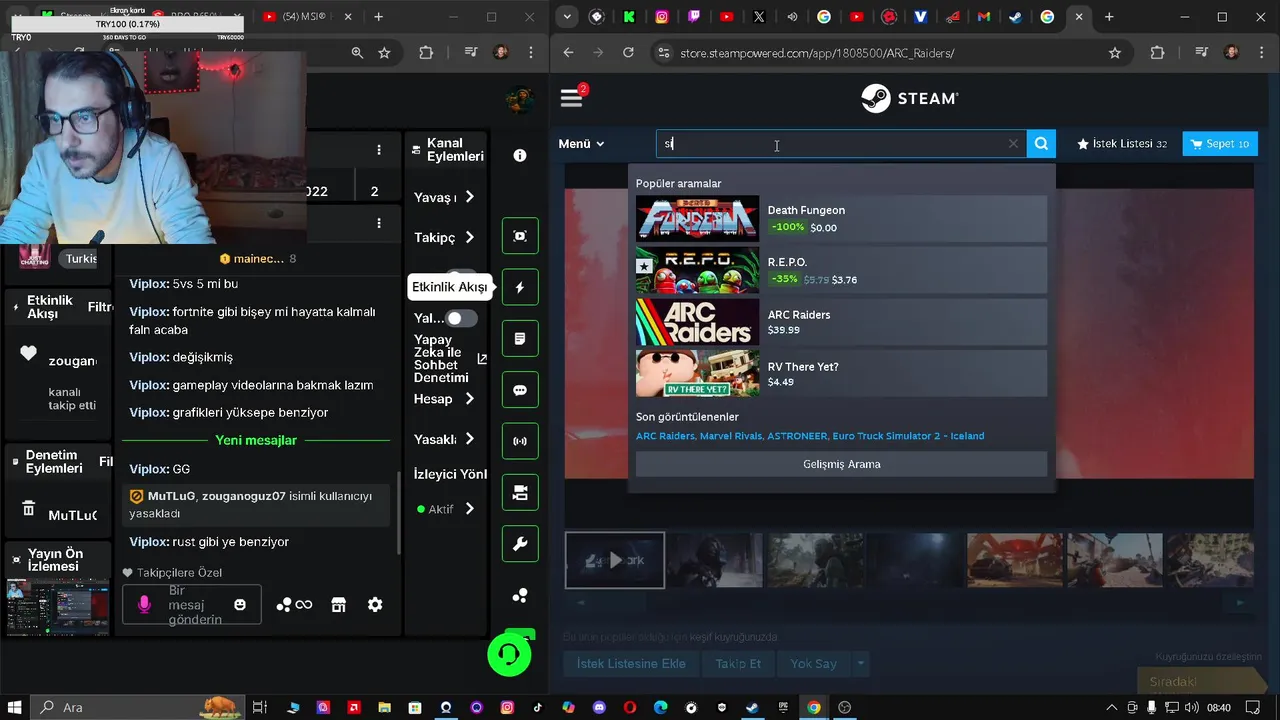
Task: Open recently viewed ARC Raiders, Marvel Rivals link
Action: 810,436
